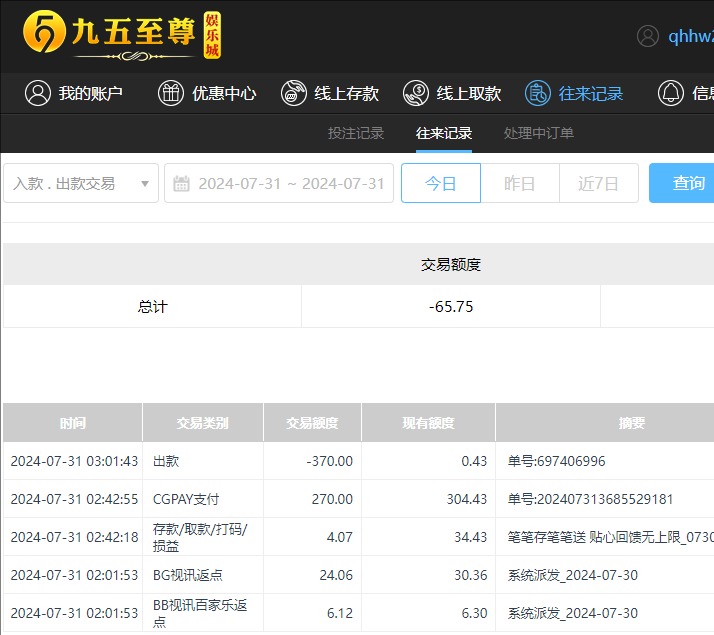Select the 今日 date filter
The image size is (714, 635).
click(440, 184)
